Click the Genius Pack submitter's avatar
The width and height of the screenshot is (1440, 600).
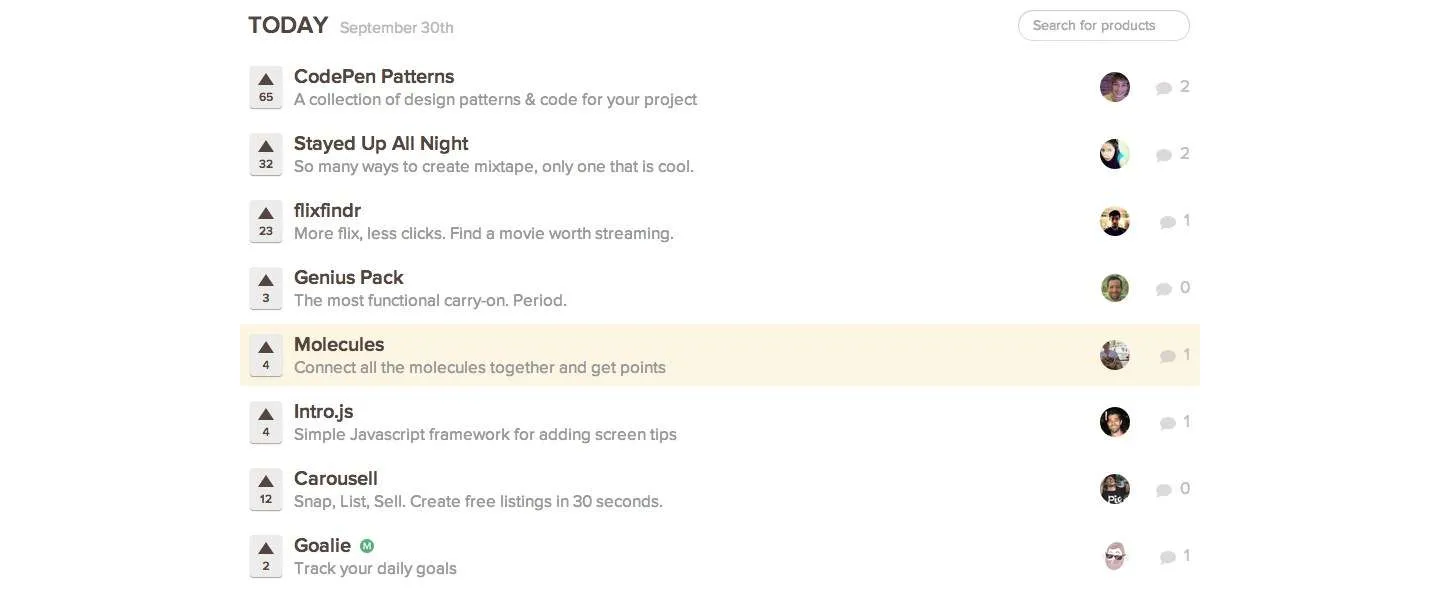(x=1114, y=287)
